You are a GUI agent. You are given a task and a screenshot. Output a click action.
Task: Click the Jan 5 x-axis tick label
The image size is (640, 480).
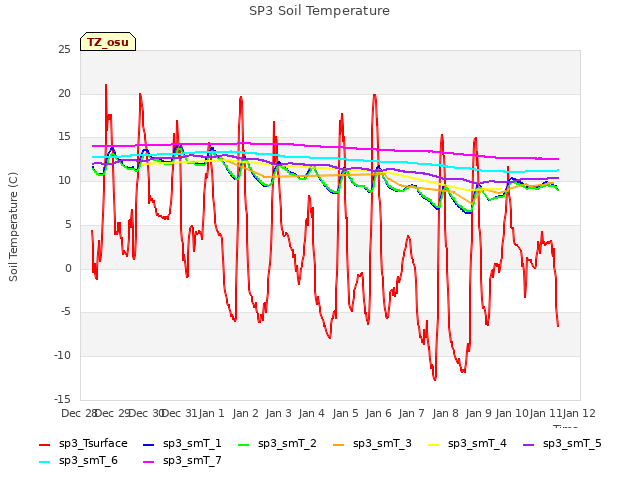click(345, 413)
